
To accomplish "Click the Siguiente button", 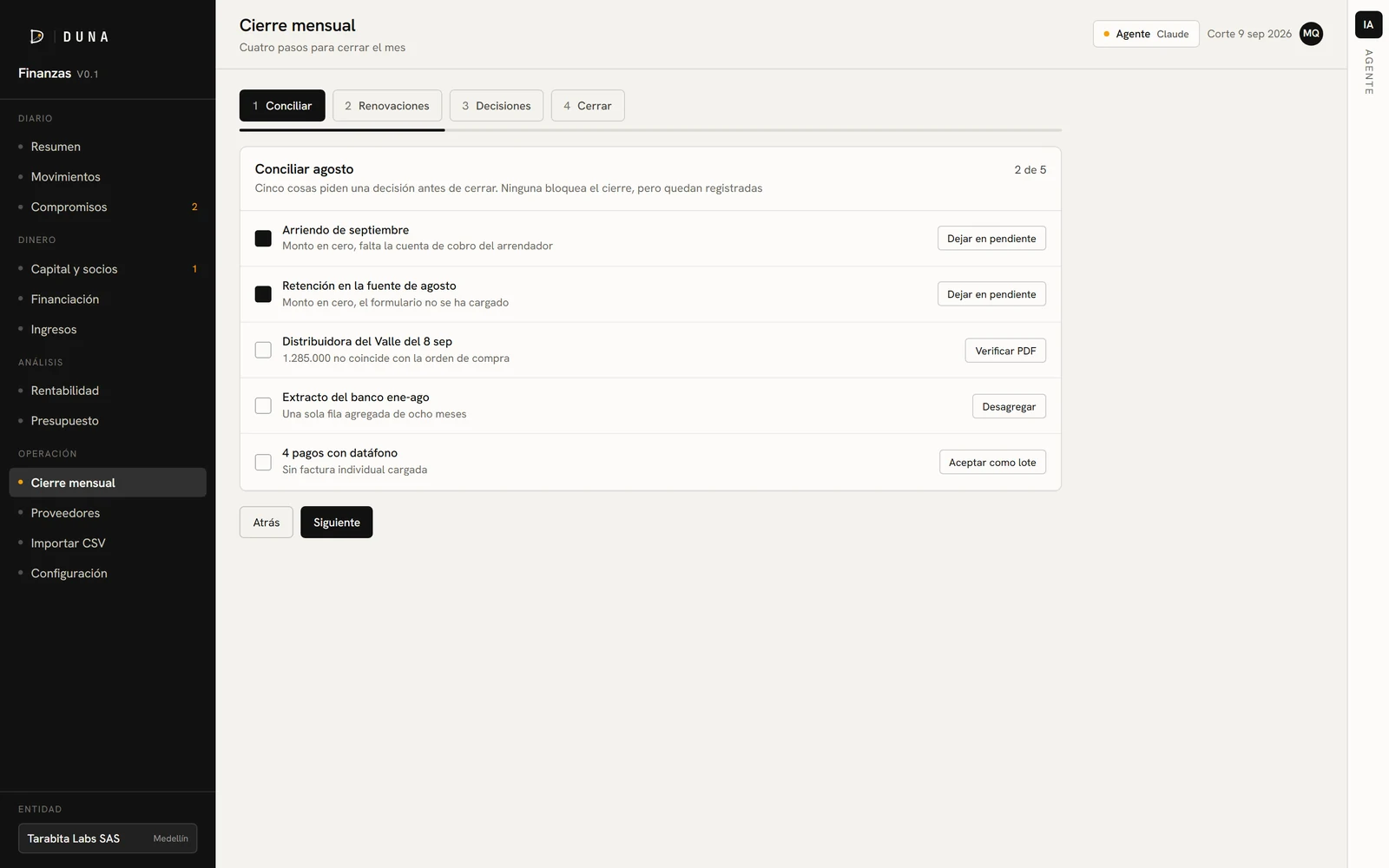I will [337, 523].
